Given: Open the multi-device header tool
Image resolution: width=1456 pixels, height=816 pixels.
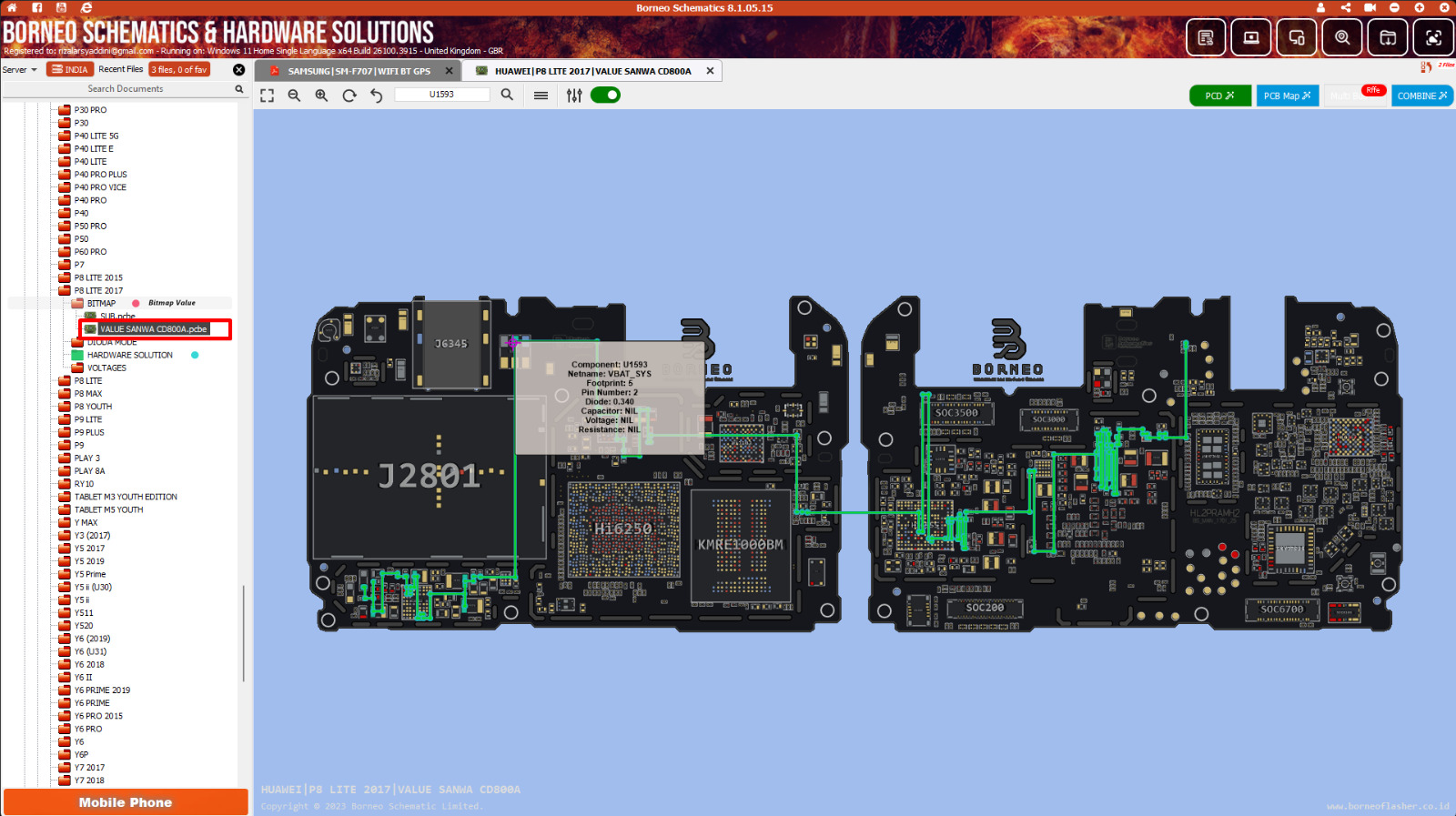Looking at the screenshot, I should tap(1297, 37).
